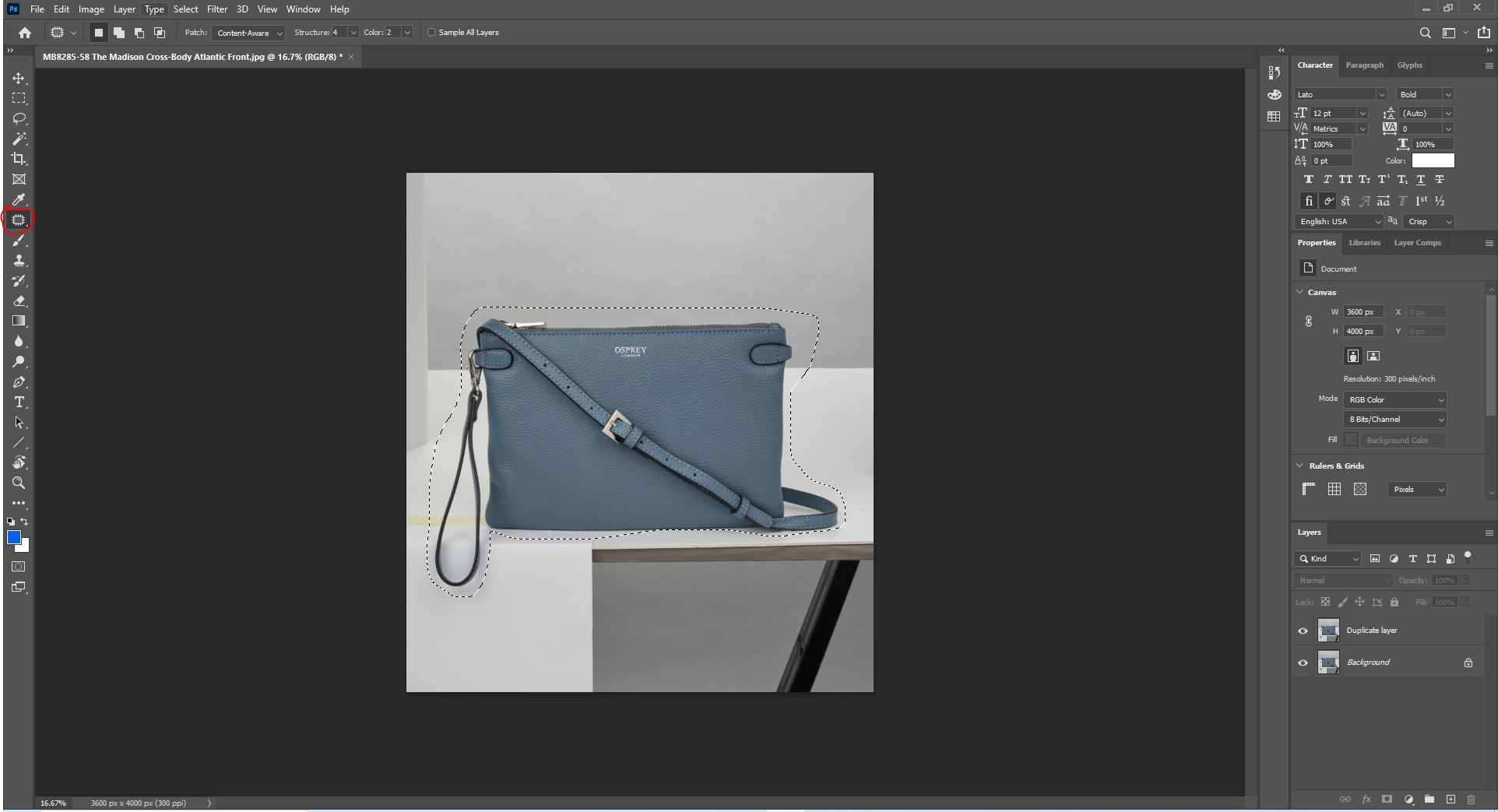Select the Lasso tool
The width and height of the screenshot is (1498, 812).
click(19, 119)
